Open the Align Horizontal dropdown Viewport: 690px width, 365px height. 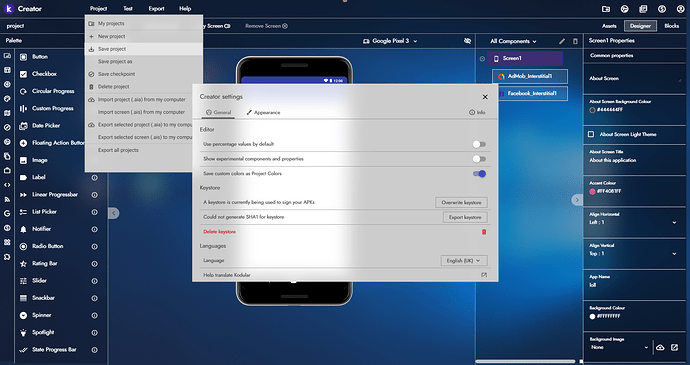[633, 222]
